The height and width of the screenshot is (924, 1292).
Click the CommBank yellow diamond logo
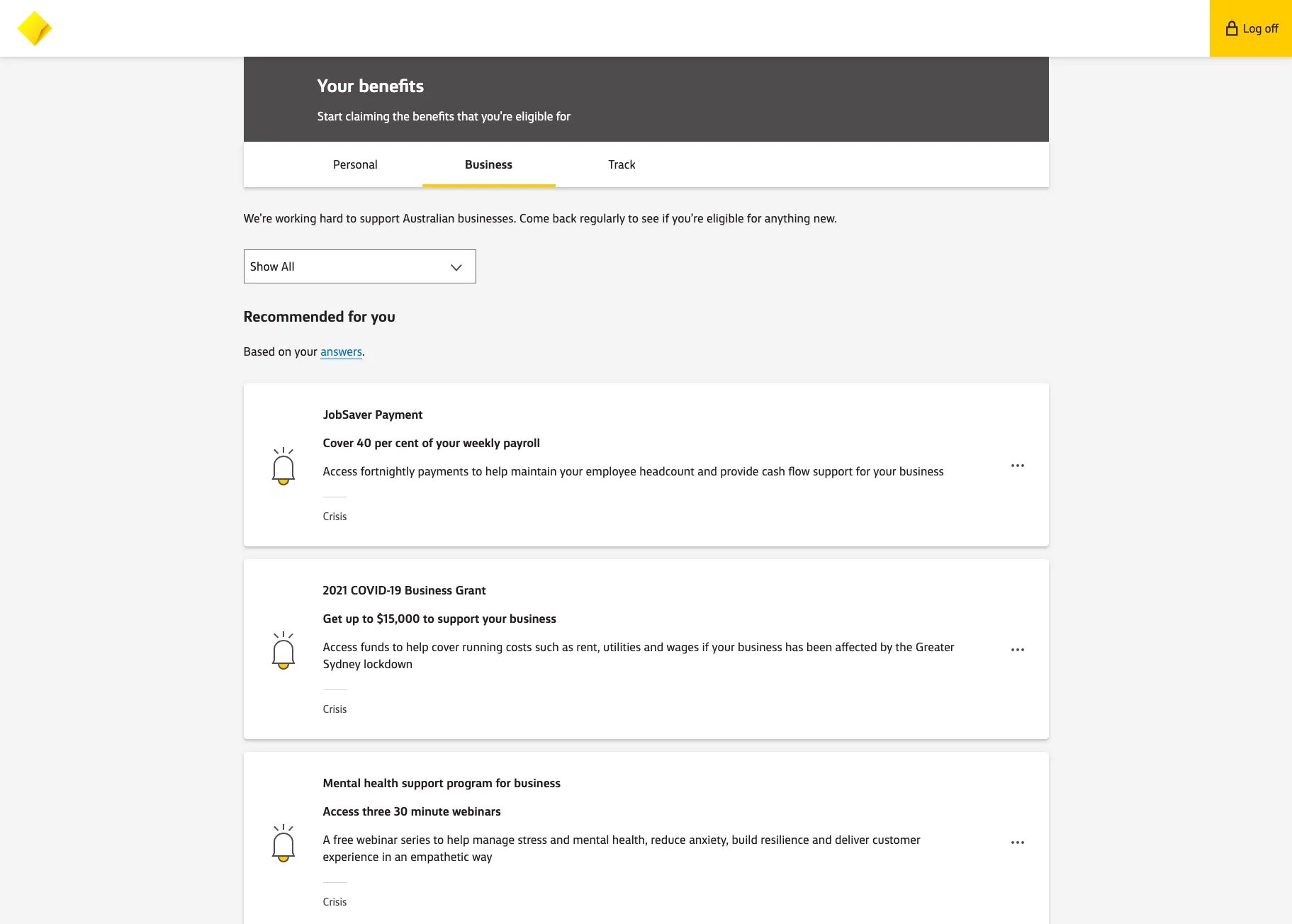click(x=34, y=28)
